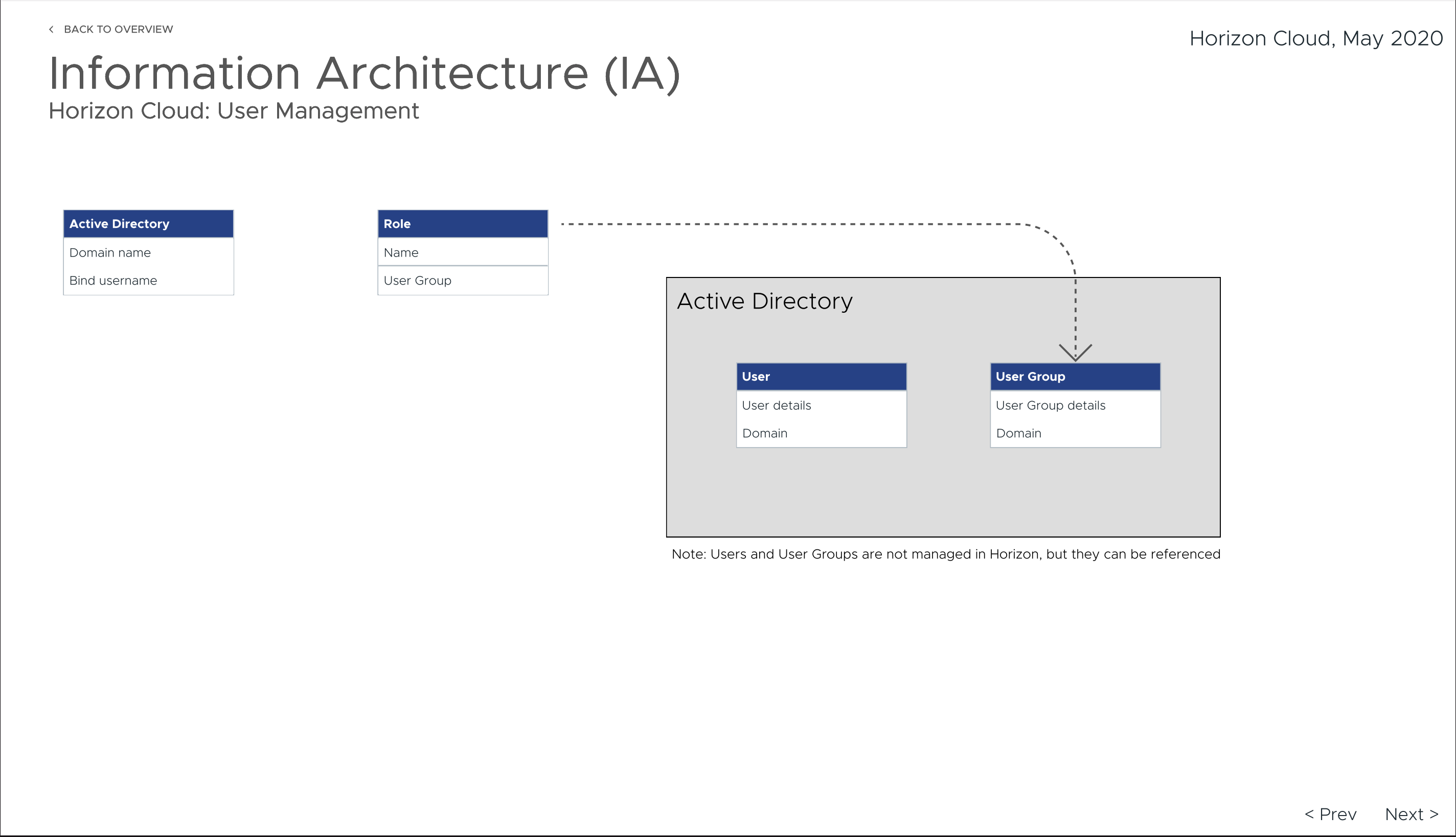Viewport: 1456px width, 837px height.
Task: Select the User table header
Action: pos(821,377)
